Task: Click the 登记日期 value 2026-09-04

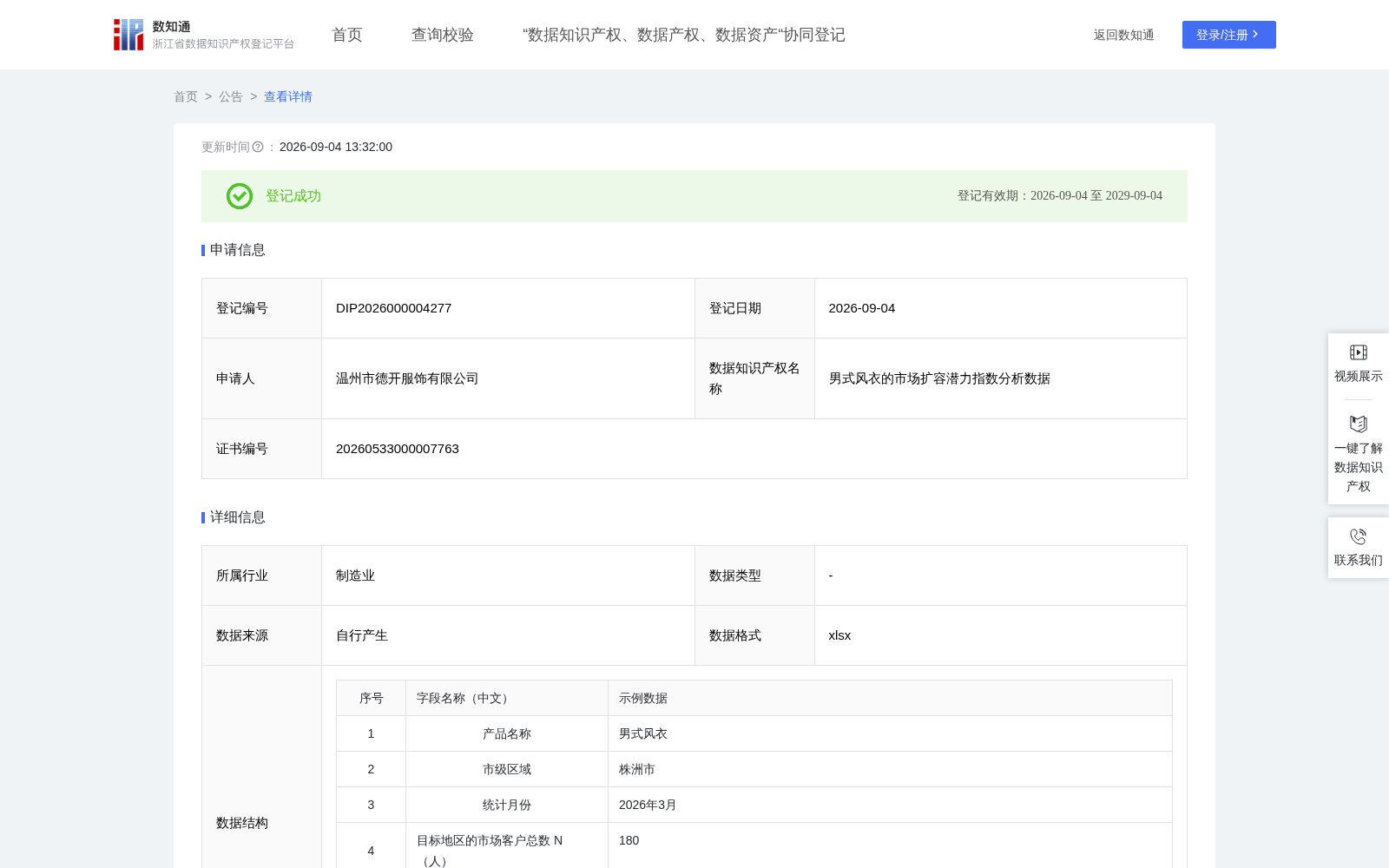Action: (x=861, y=308)
